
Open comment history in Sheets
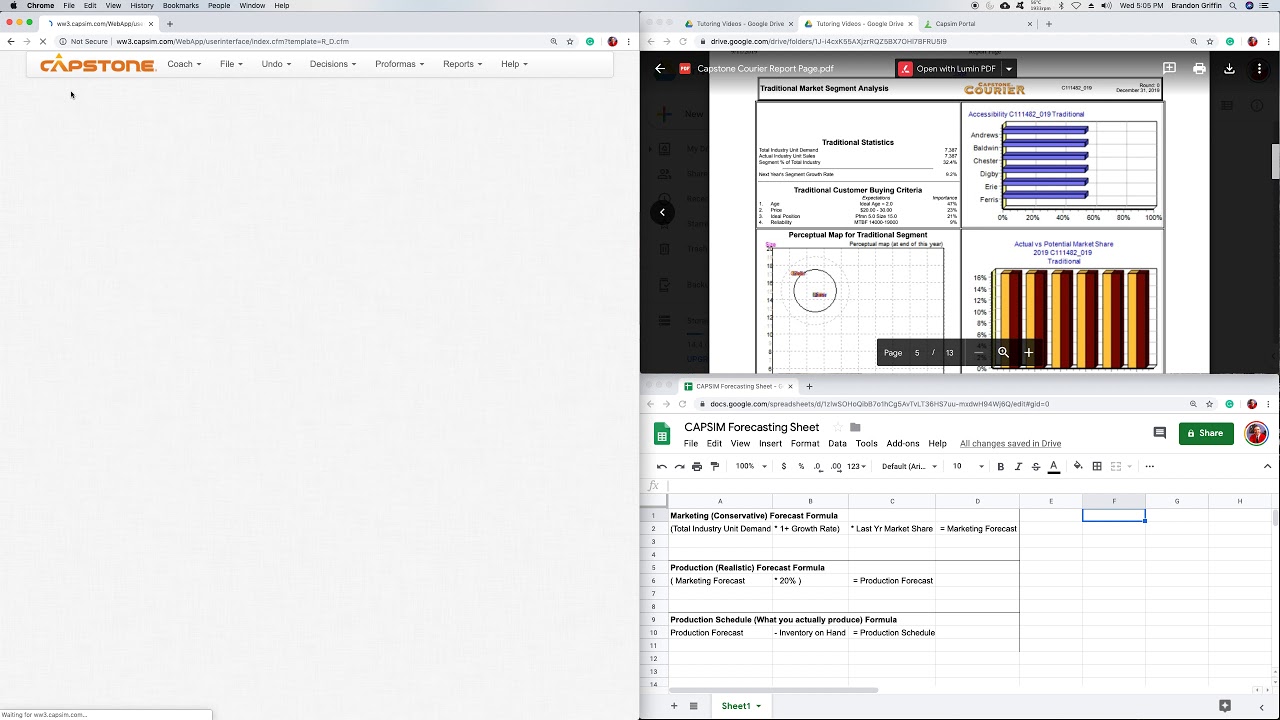coord(1159,433)
